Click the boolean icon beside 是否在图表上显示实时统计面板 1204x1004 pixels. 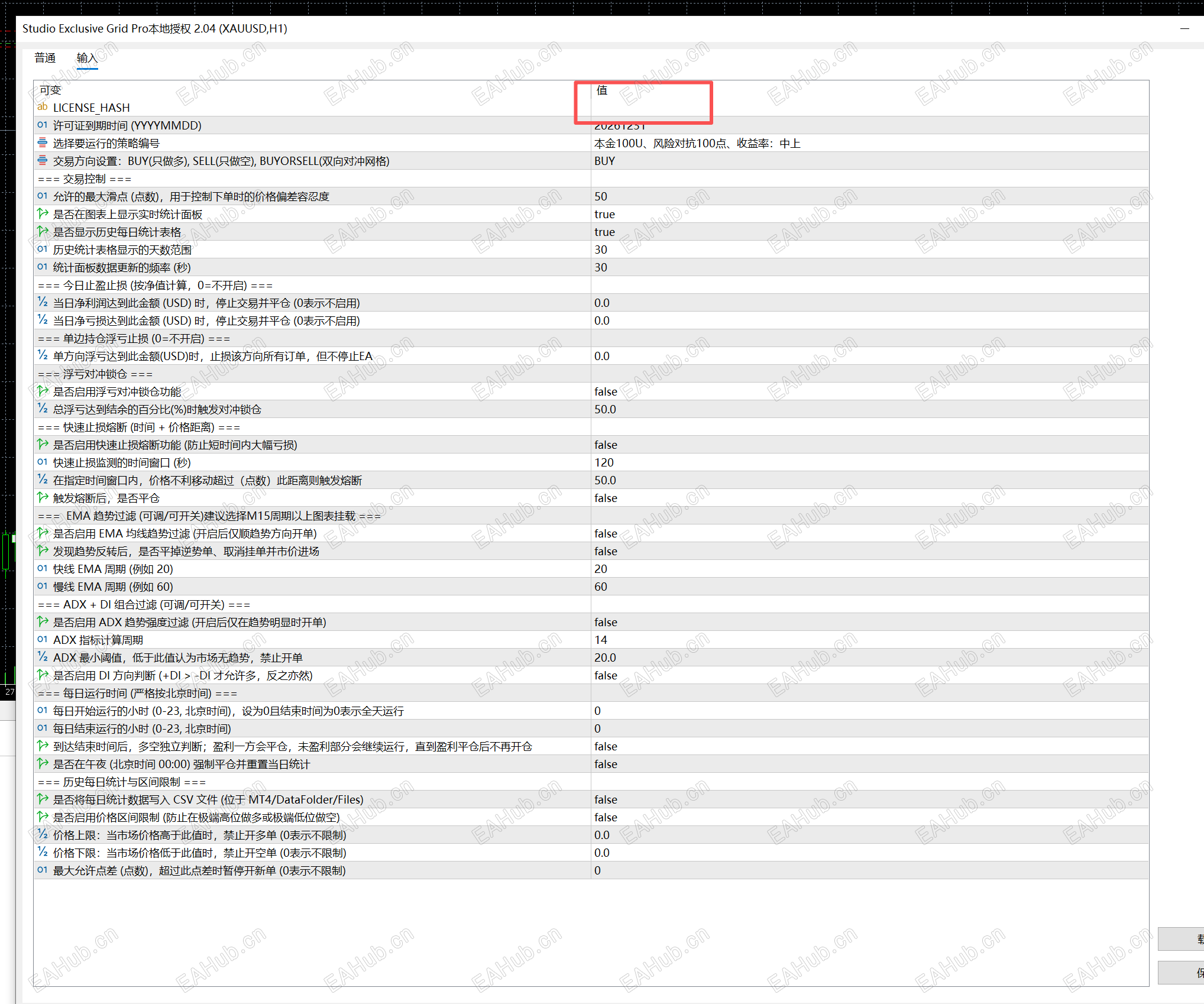42,213
